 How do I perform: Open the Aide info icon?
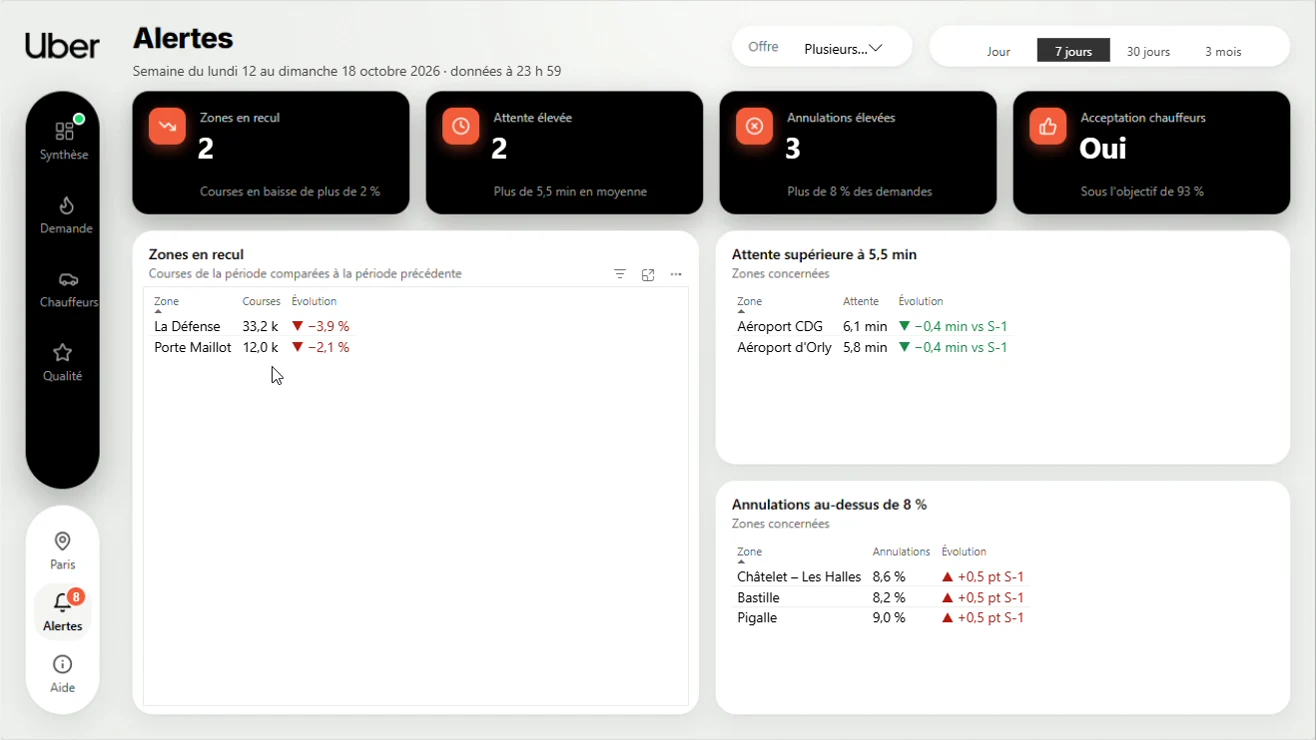[62, 664]
